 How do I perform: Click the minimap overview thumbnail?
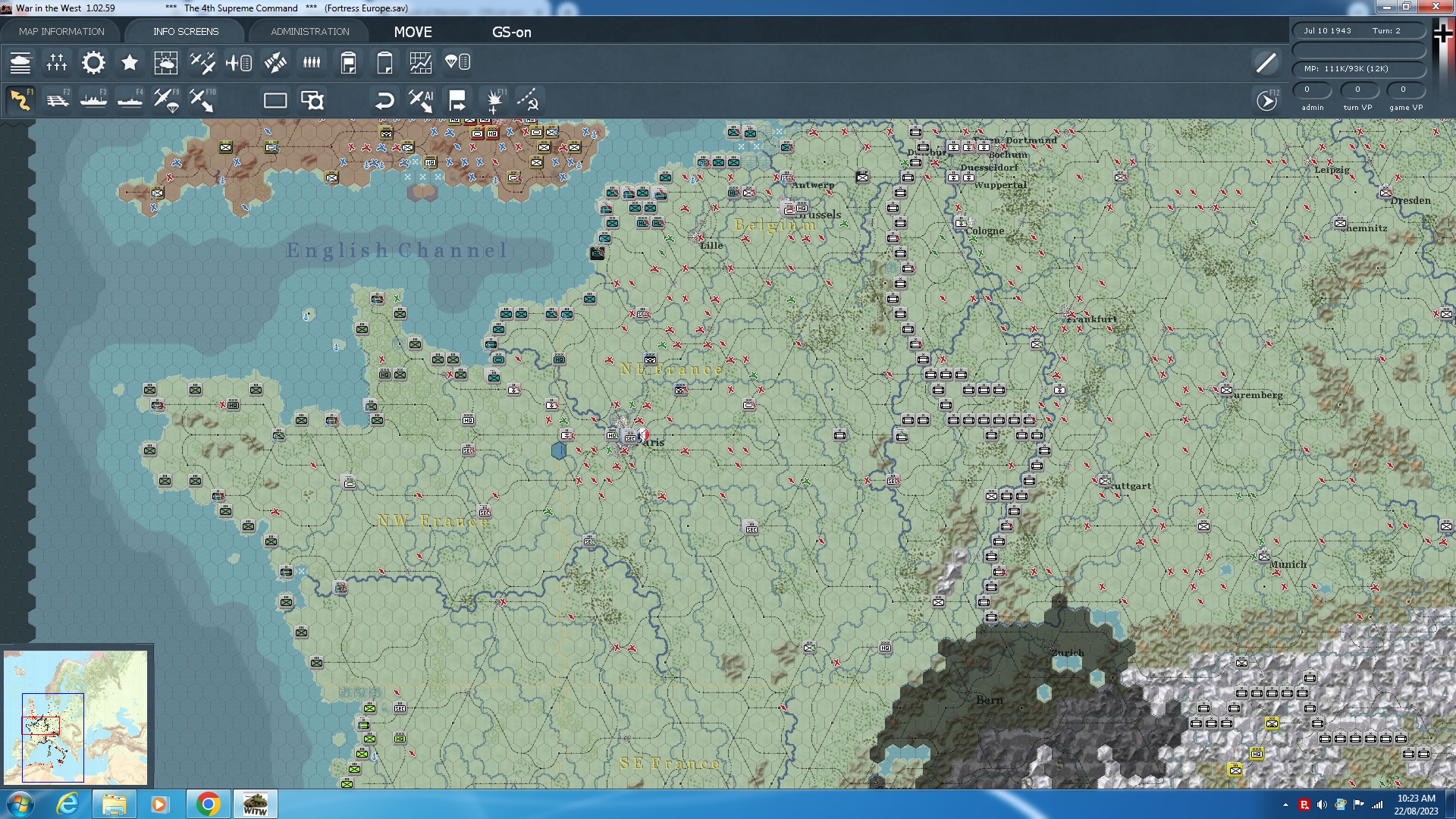coord(76,717)
